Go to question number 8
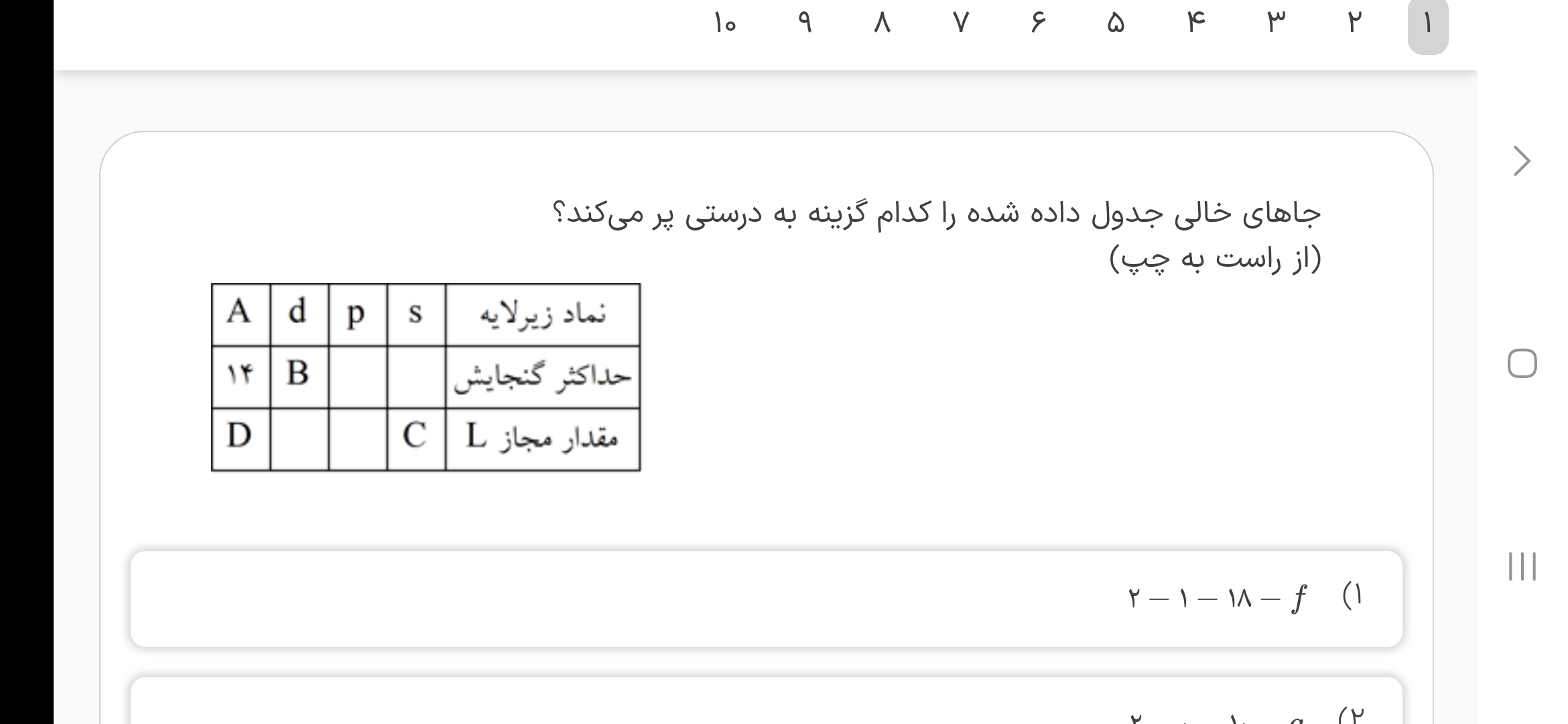 883,25
